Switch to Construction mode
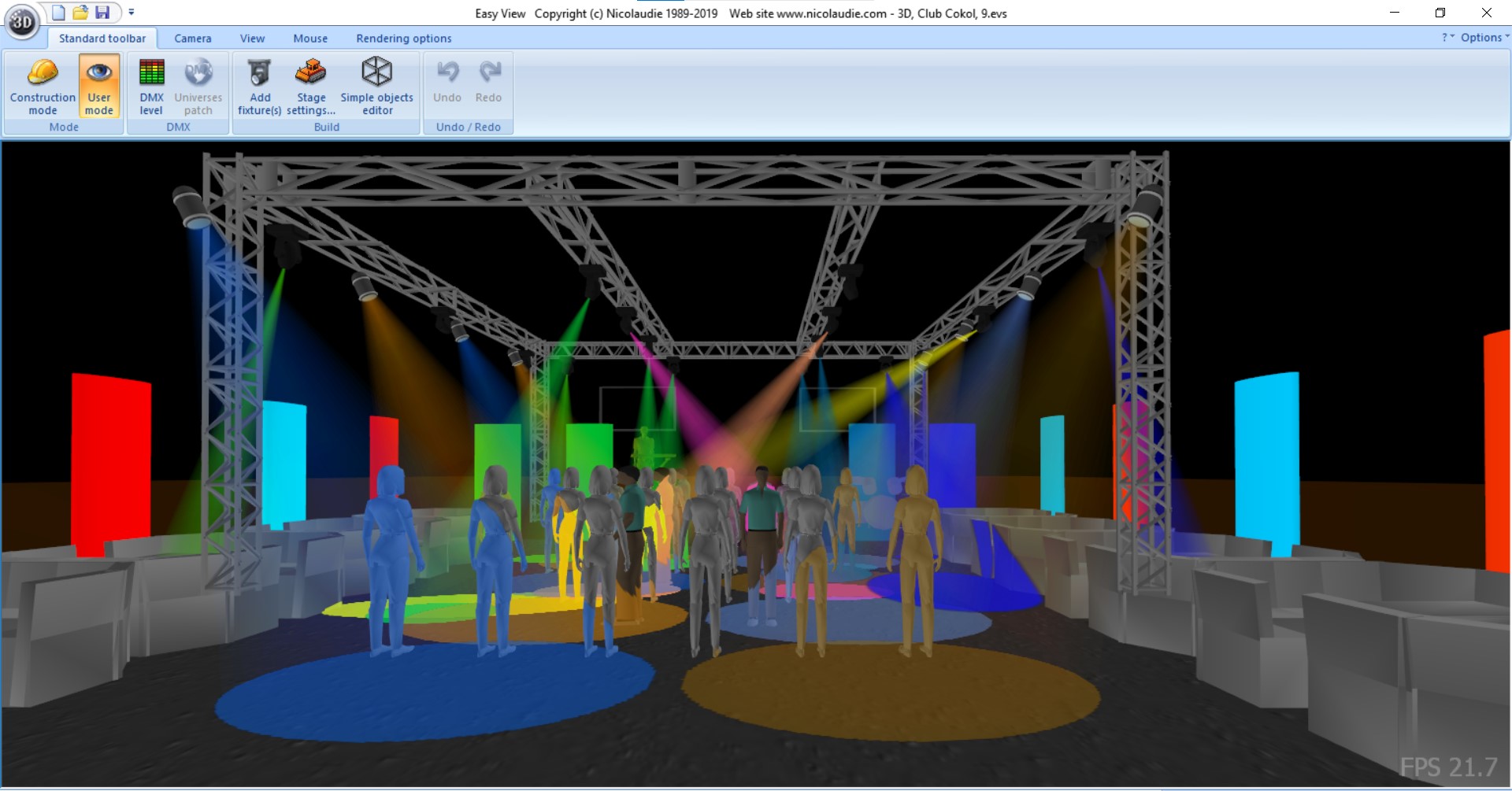This screenshot has height=791, width=1512. pyautogui.click(x=43, y=87)
